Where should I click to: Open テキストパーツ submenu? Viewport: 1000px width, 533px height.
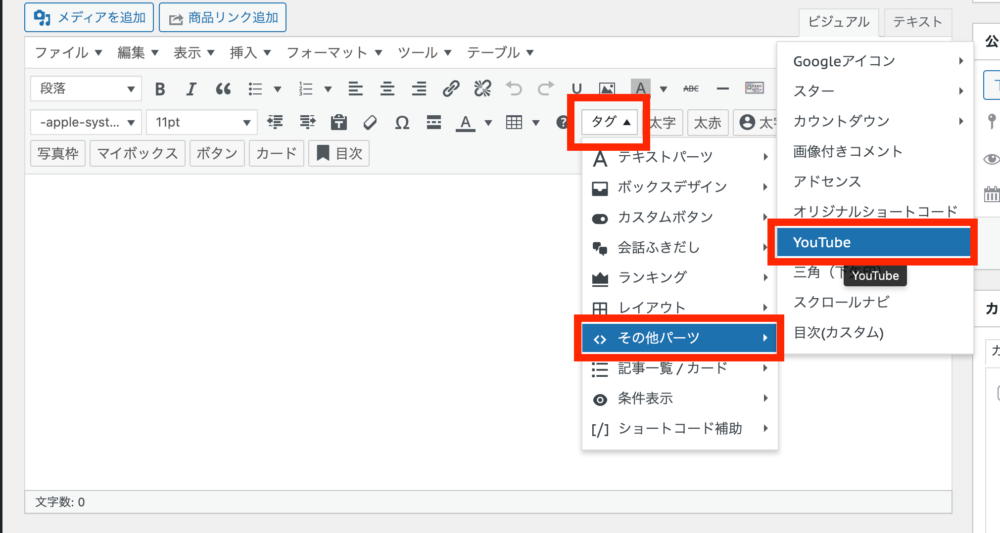pos(679,157)
